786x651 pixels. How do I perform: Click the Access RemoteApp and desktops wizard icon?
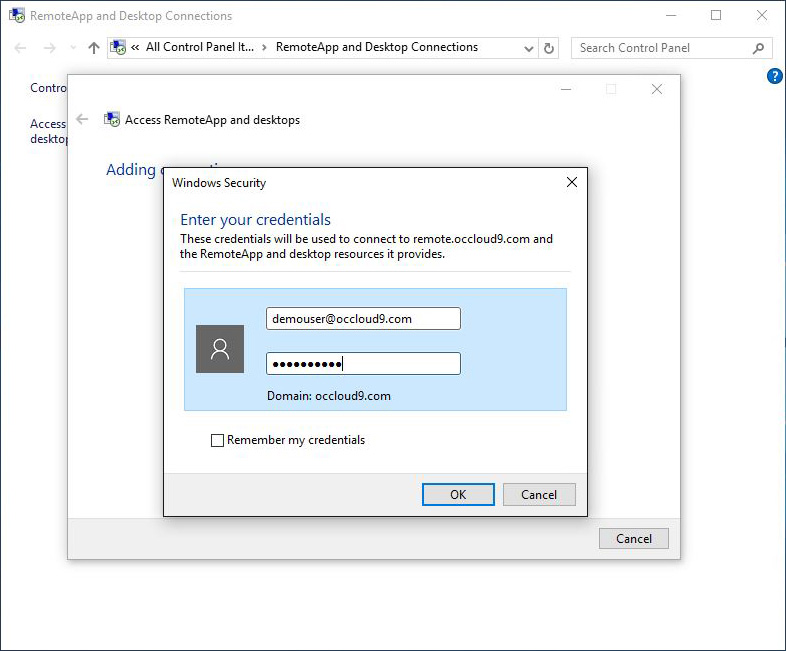pyautogui.click(x=112, y=119)
